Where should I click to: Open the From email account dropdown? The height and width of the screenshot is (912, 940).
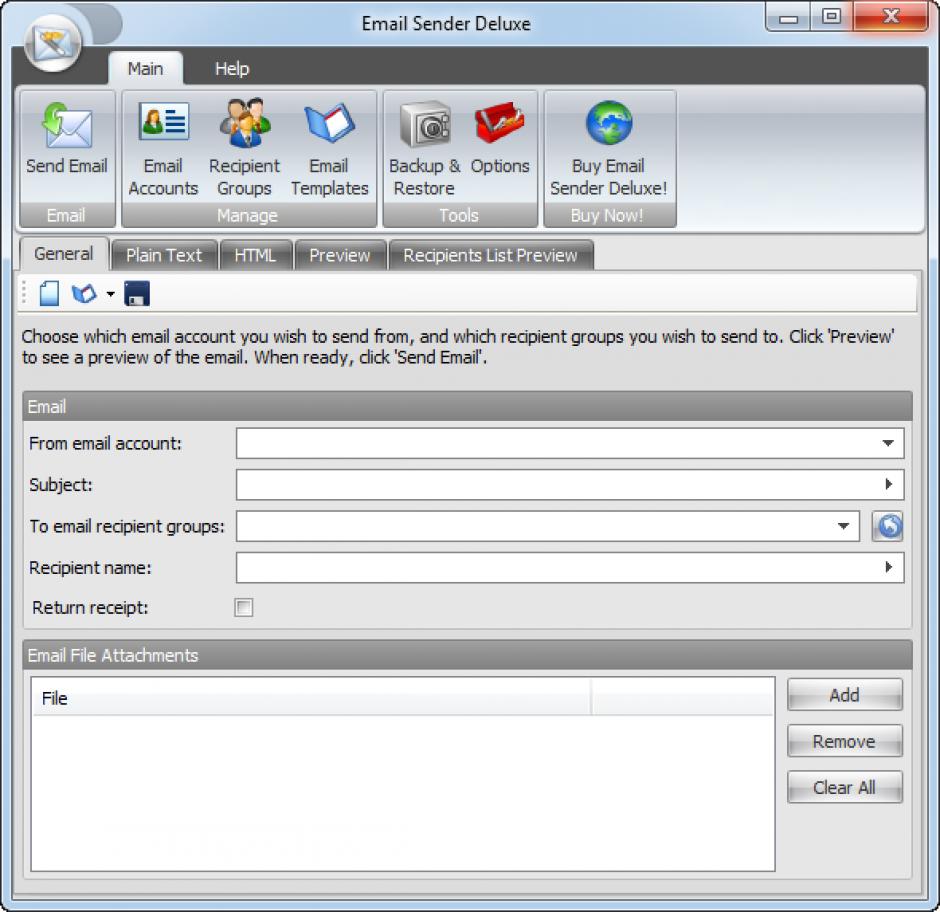[x=888, y=443]
